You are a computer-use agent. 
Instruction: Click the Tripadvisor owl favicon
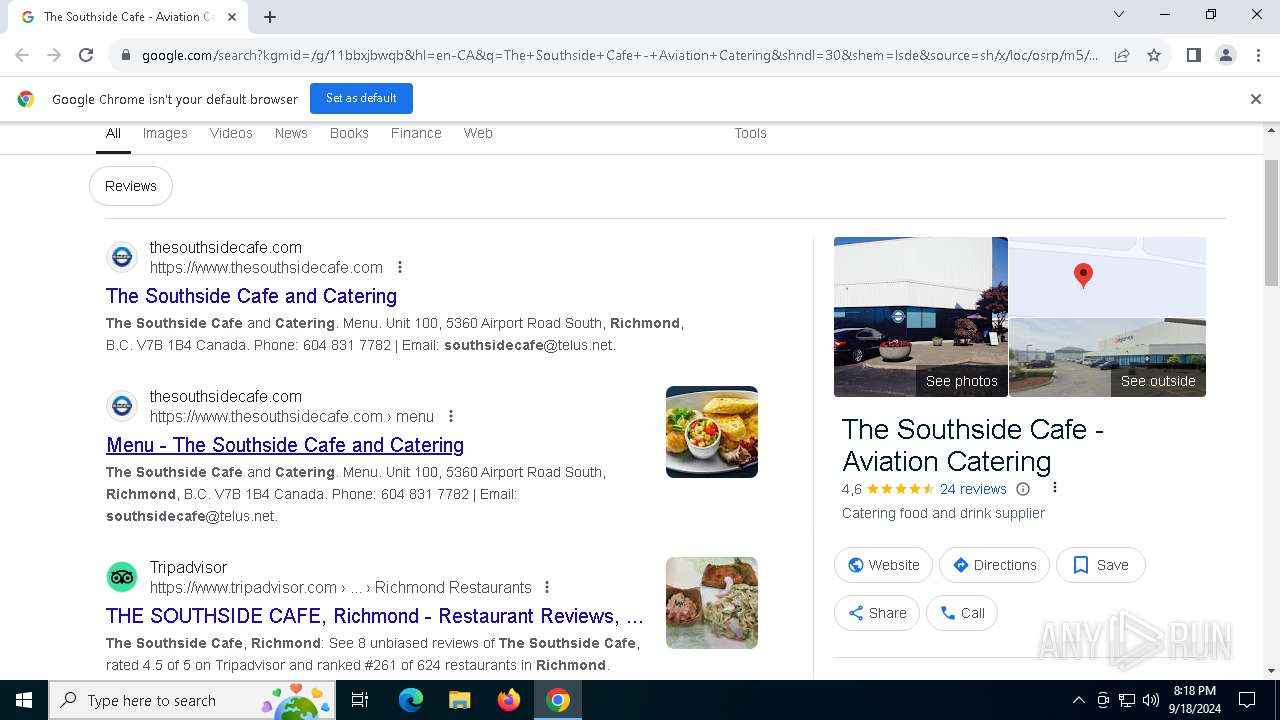tap(122, 577)
